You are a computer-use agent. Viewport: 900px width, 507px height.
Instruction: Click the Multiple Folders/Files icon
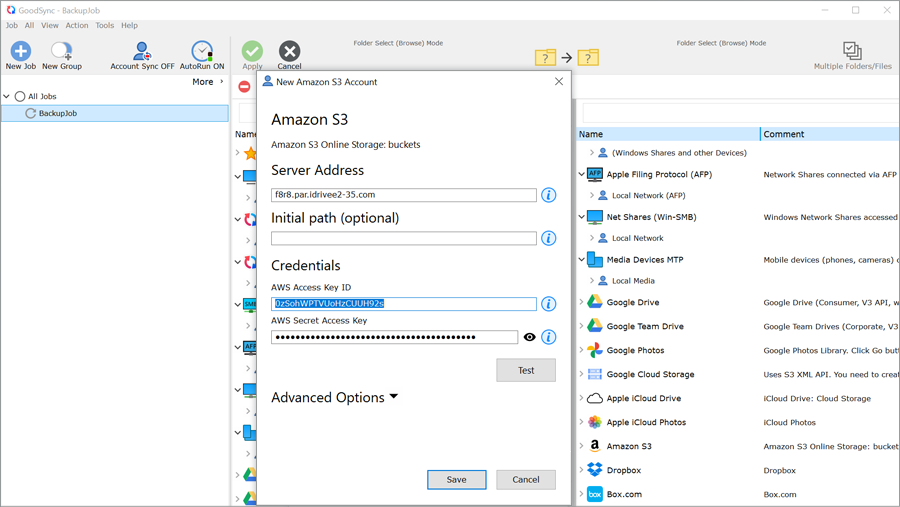click(852, 51)
